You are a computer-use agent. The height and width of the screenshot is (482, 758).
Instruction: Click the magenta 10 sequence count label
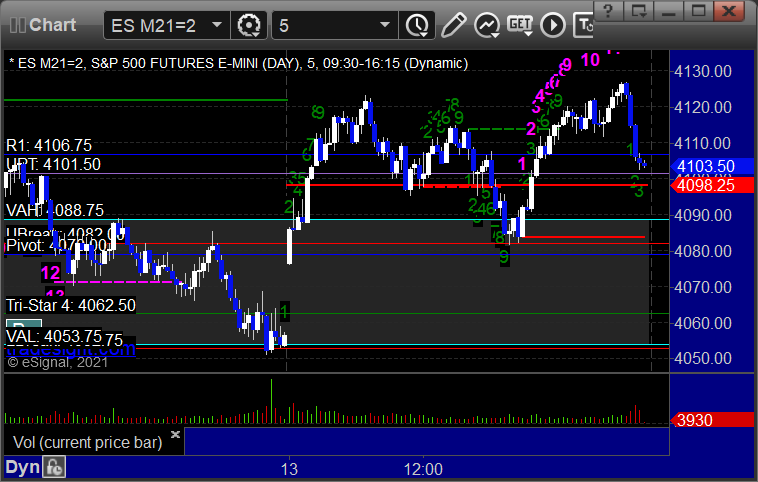pyautogui.click(x=590, y=60)
